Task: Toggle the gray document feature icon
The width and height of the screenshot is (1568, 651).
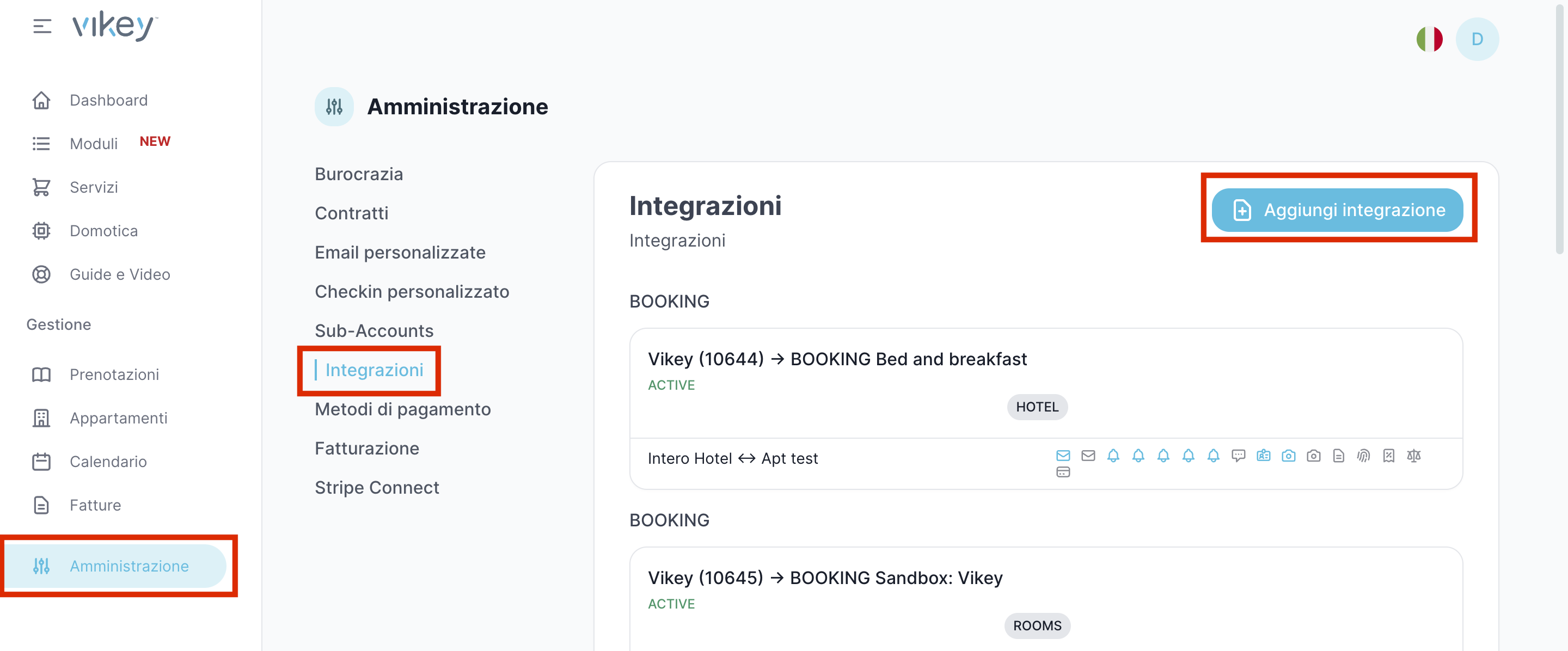Action: click(1339, 456)
